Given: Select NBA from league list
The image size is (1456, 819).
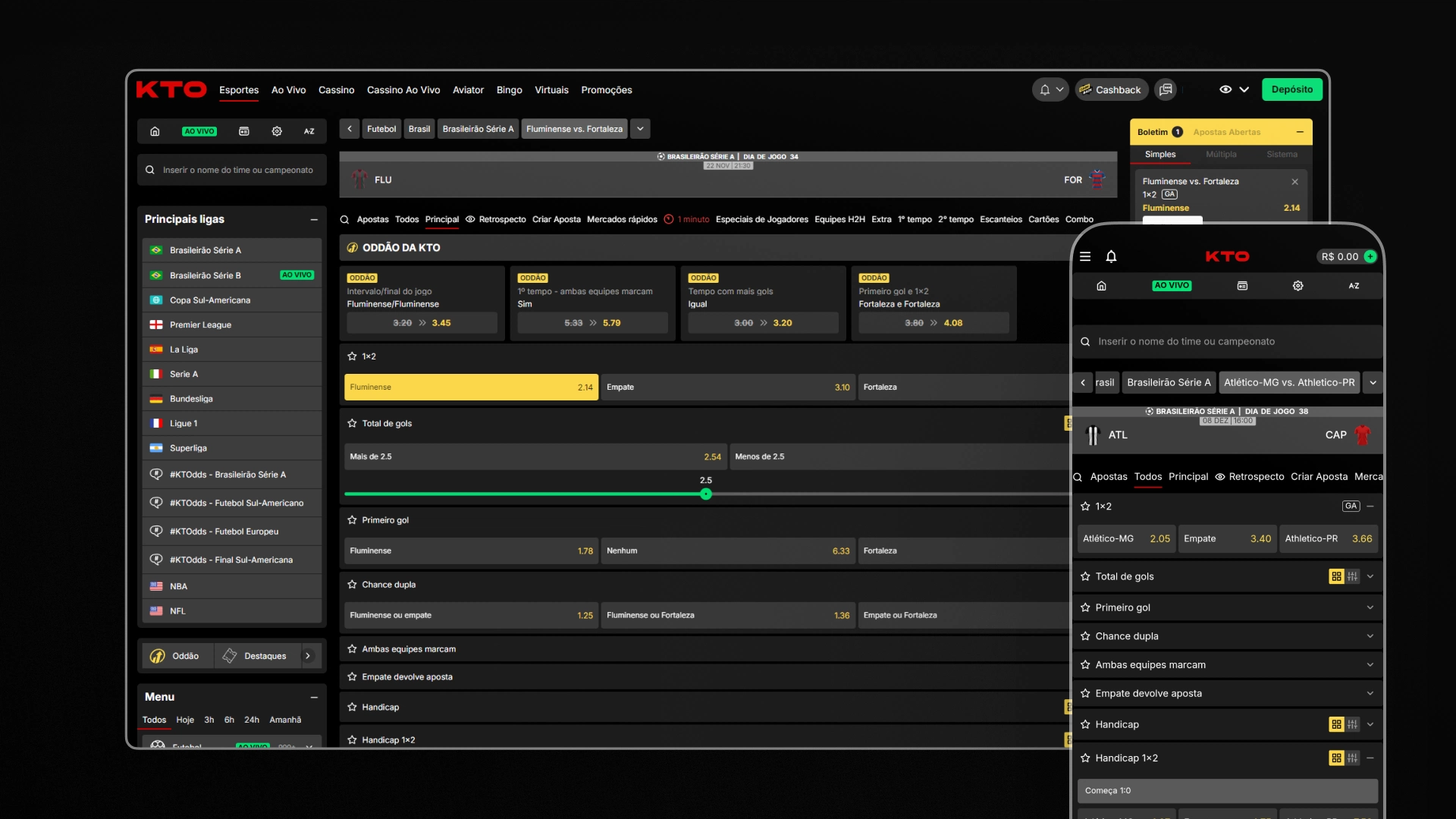Looking at the screenshot, I should click(x=232, y=586).
